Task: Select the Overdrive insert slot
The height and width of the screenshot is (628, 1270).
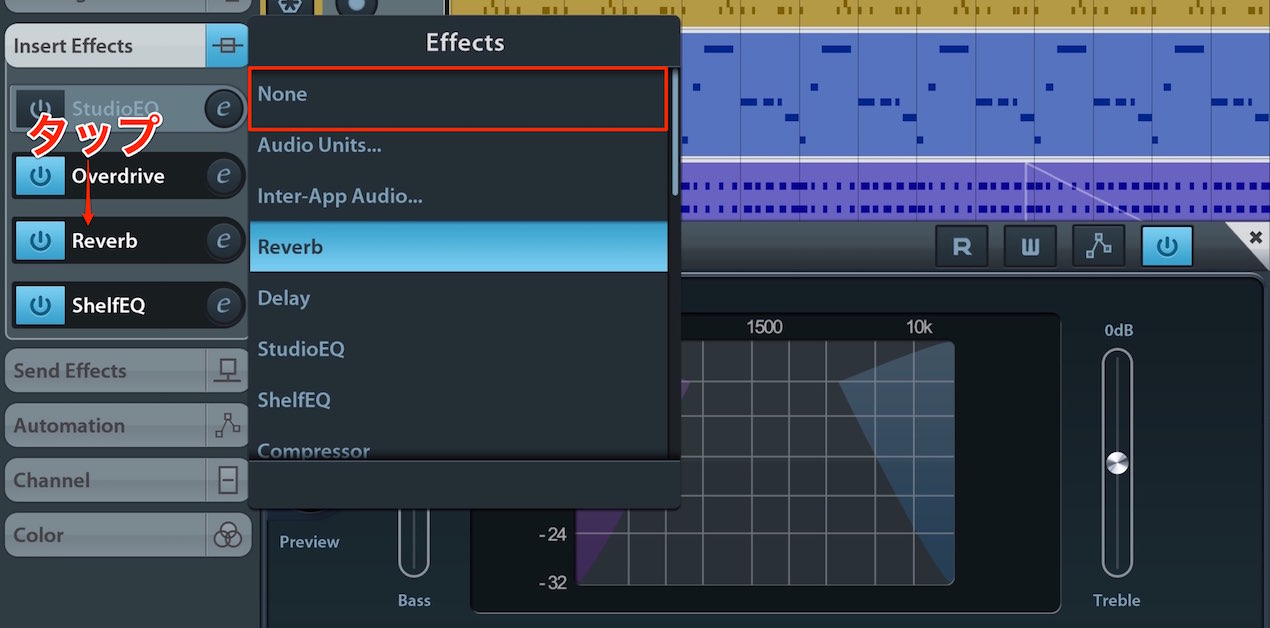Action: [x=128, y=176]
